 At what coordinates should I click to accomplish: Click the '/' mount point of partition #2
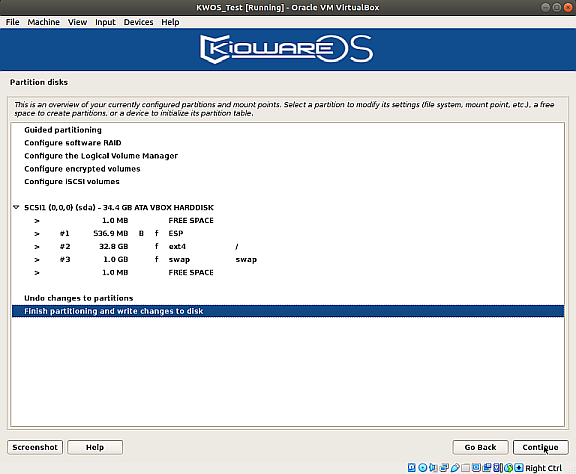pos(237,247)
